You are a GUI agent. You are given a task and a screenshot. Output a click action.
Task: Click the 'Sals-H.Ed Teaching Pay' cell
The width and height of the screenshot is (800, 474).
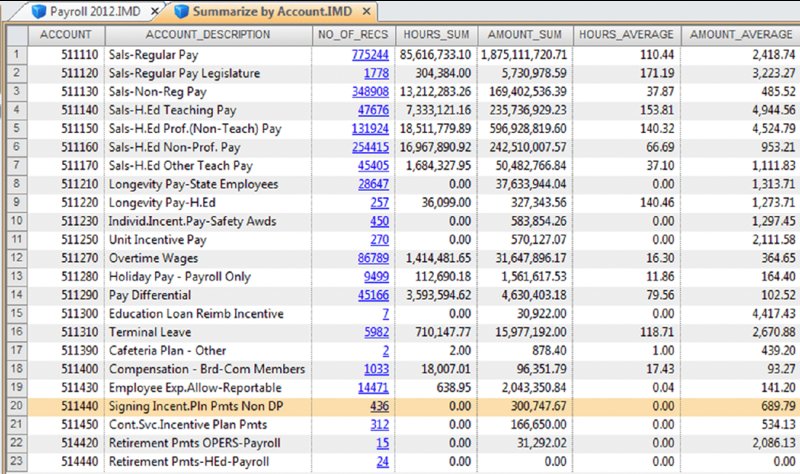point(208,110)
